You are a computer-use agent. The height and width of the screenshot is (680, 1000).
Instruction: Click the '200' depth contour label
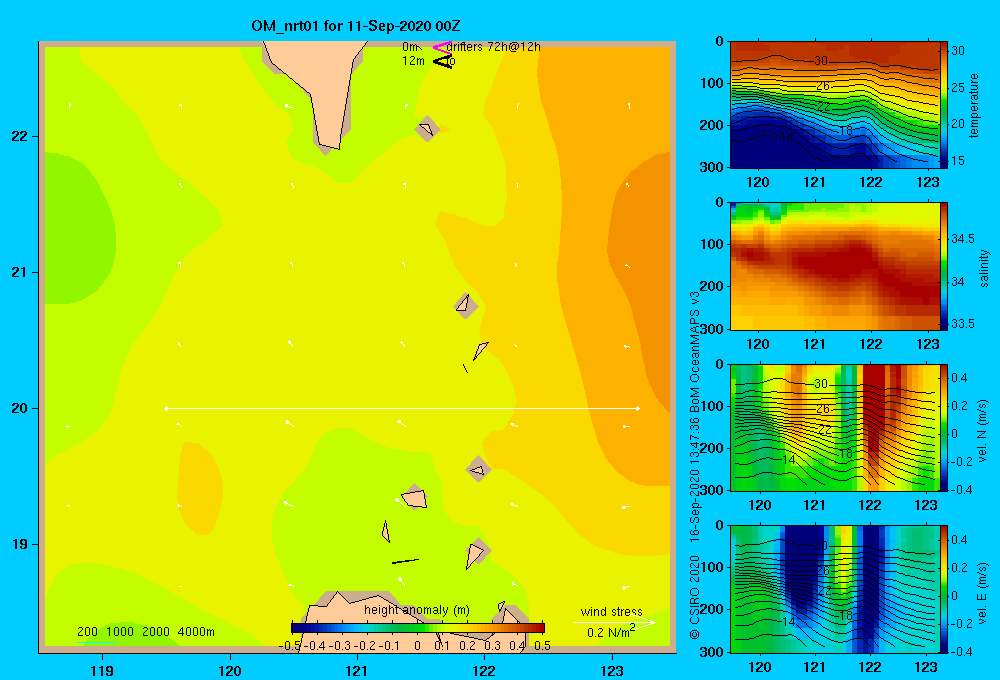[87, 632]
